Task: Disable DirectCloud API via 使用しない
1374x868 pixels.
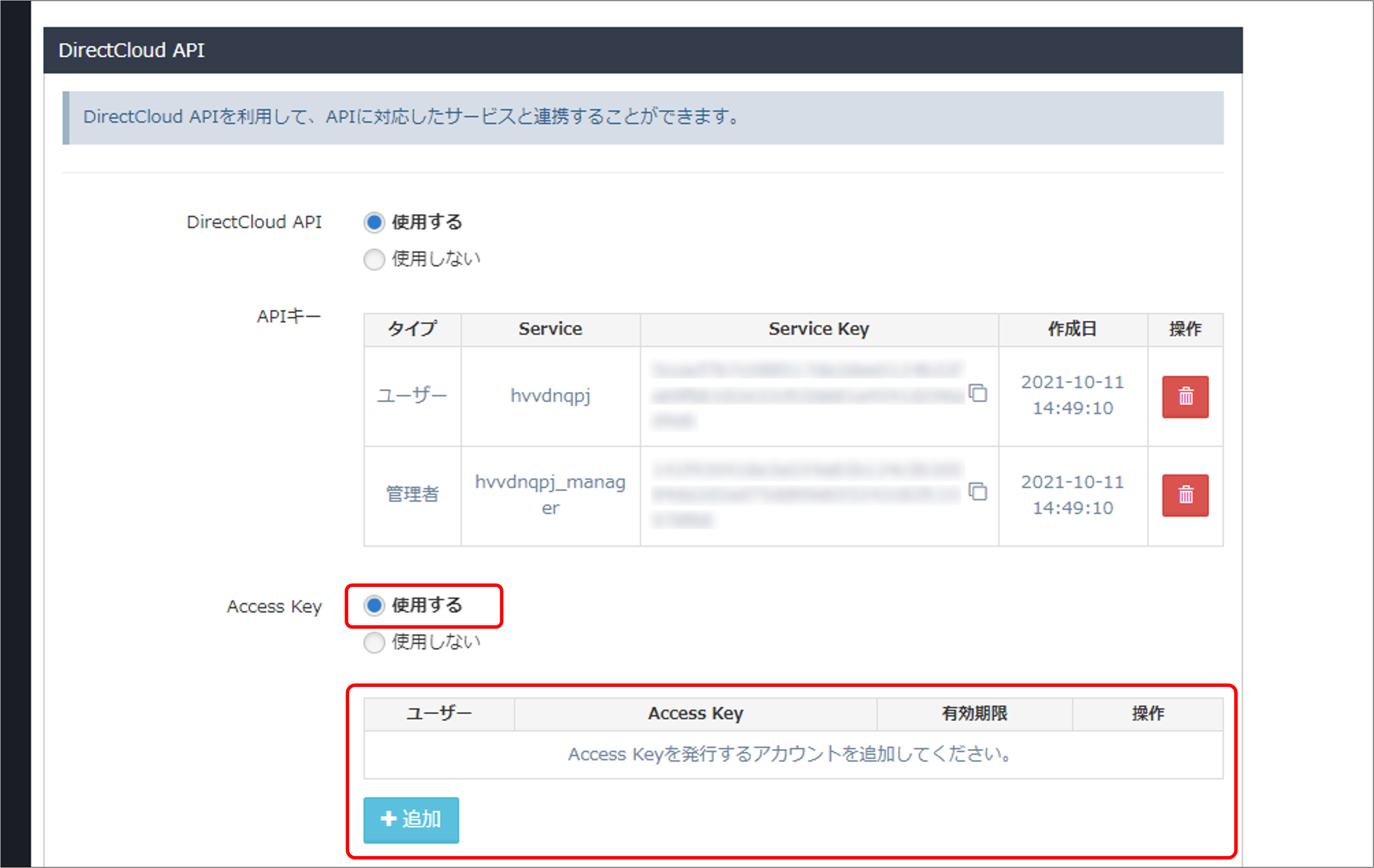Action: click(374, 260)
